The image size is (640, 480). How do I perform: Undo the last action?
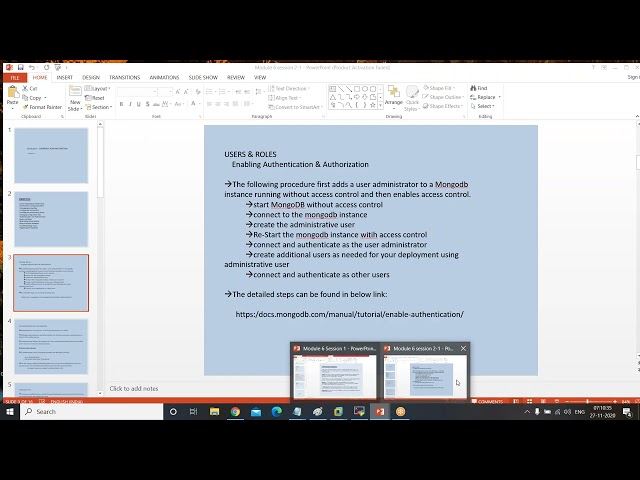[x=31, y=67]
